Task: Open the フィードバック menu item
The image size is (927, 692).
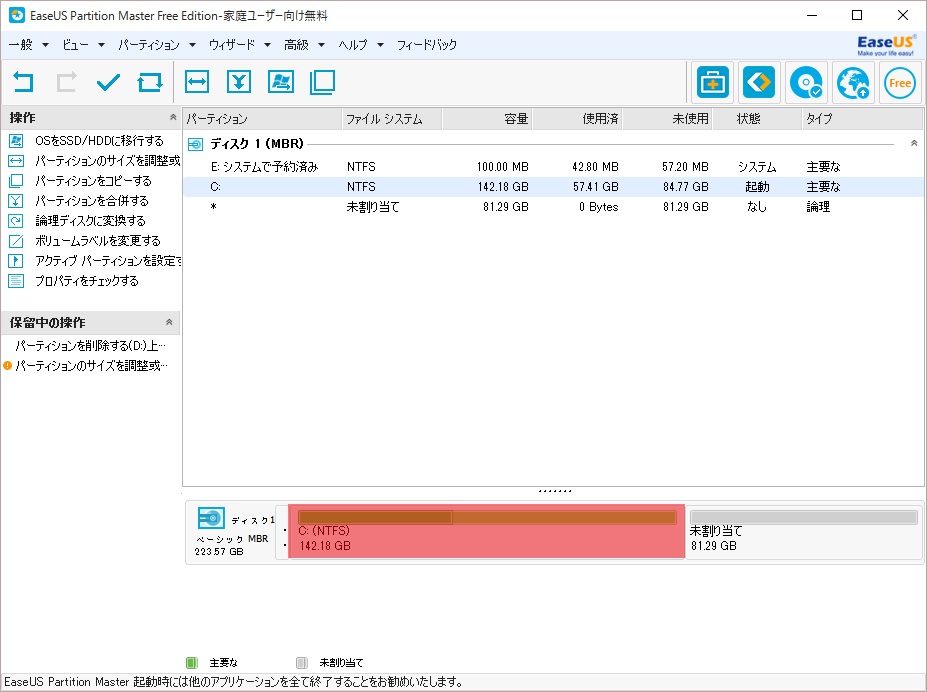Action: 427,45
